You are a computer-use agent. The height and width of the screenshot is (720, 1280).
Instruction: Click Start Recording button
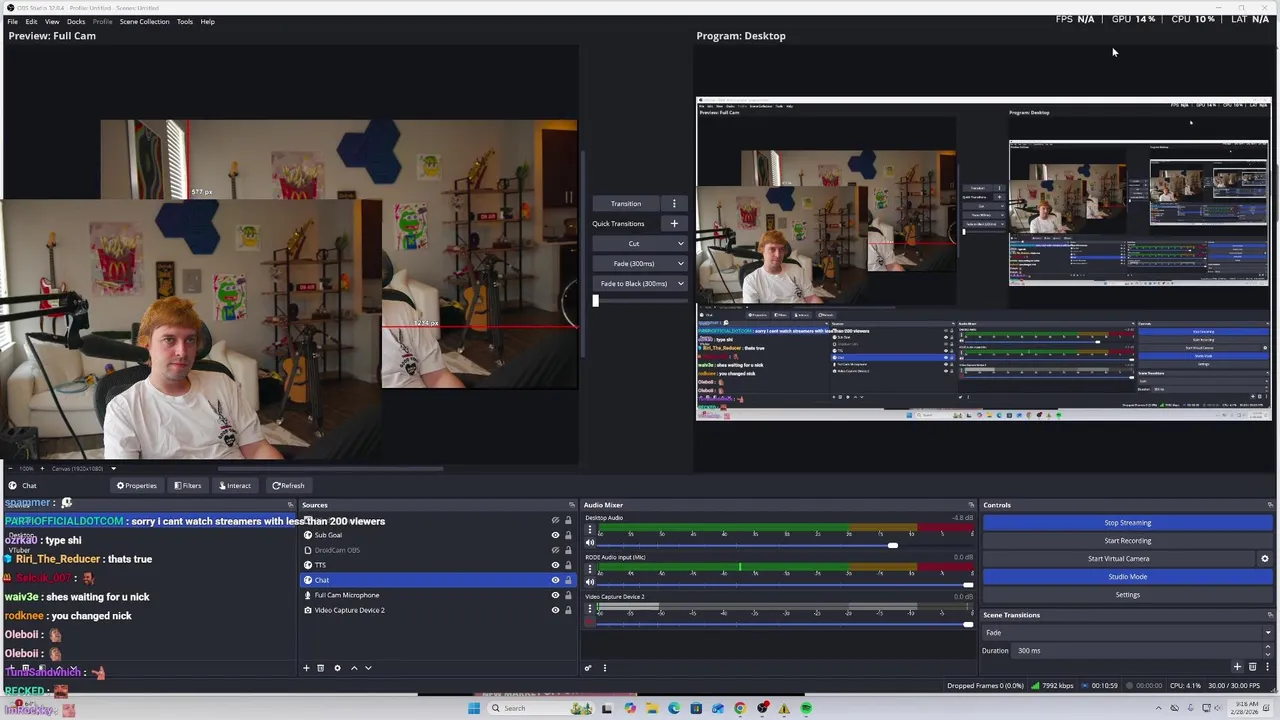click(1127, 541)
